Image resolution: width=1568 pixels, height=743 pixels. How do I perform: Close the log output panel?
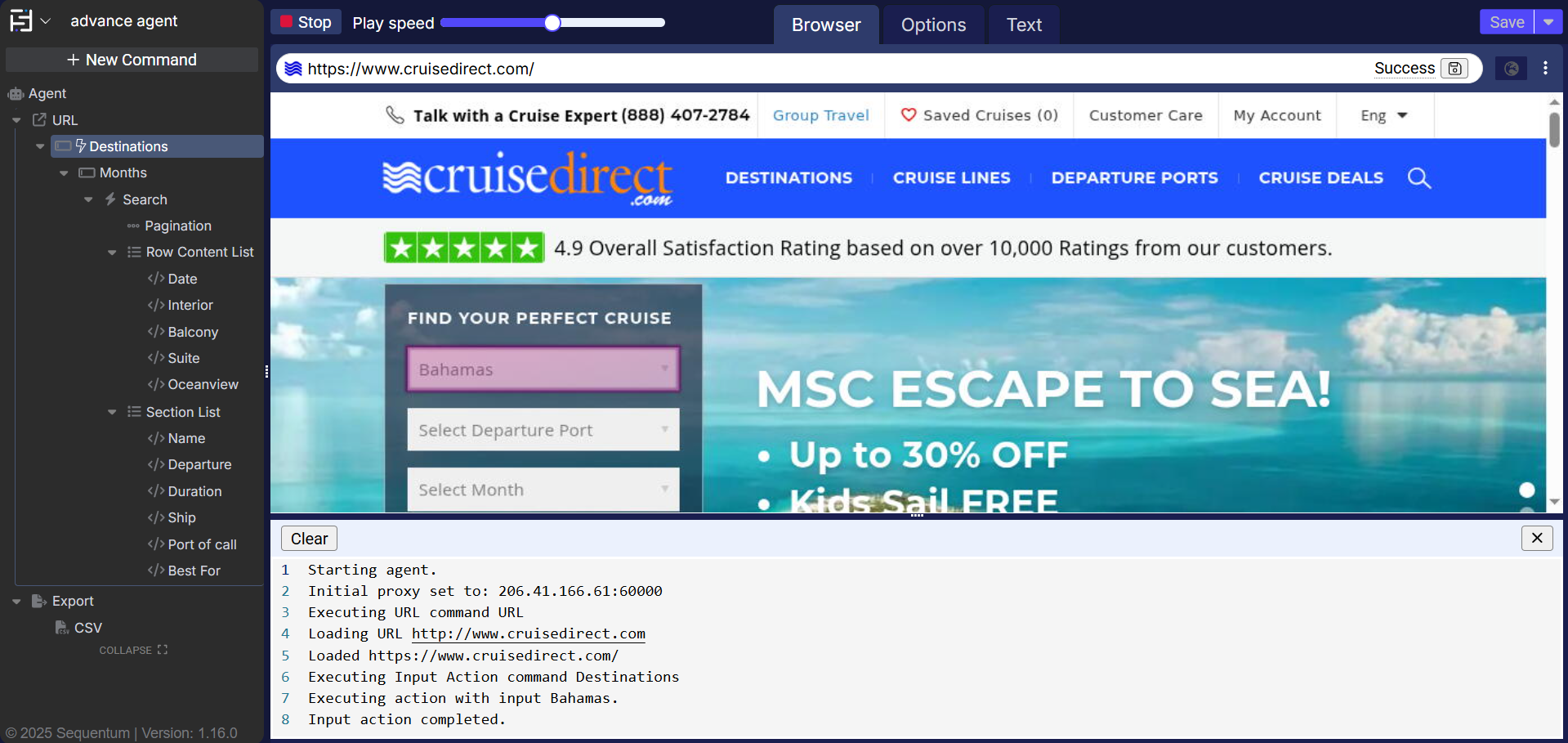[x=1537, y=538]
